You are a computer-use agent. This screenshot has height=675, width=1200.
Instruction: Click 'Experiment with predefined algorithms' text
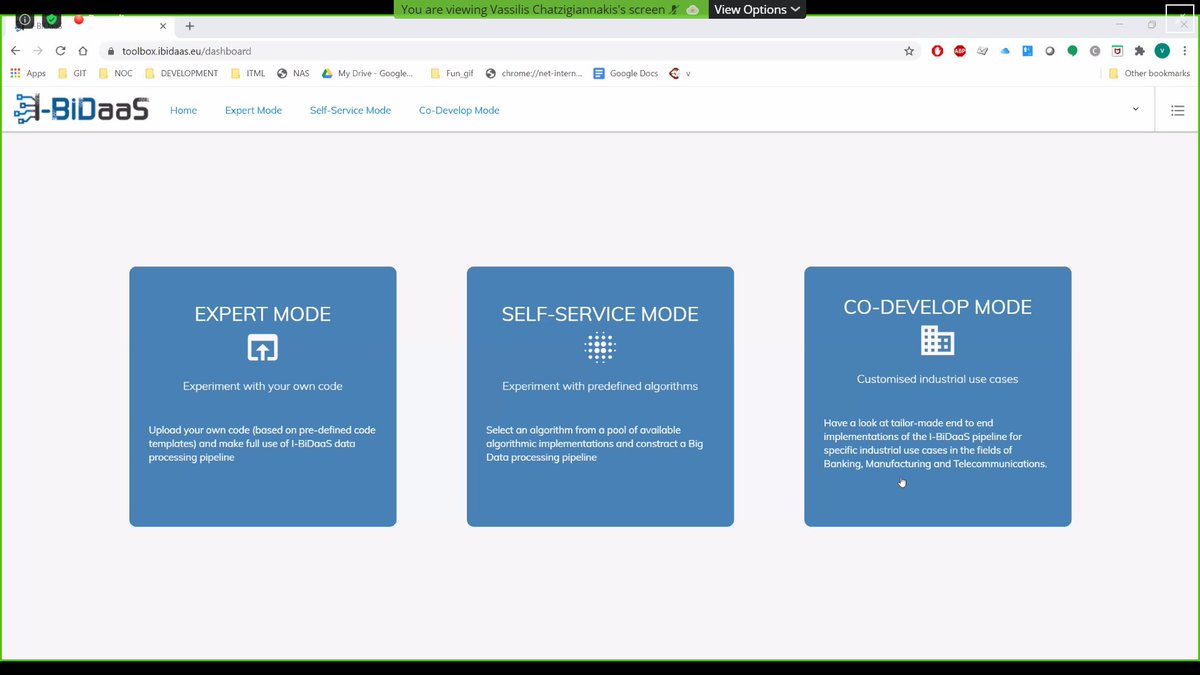click(600, 386)
